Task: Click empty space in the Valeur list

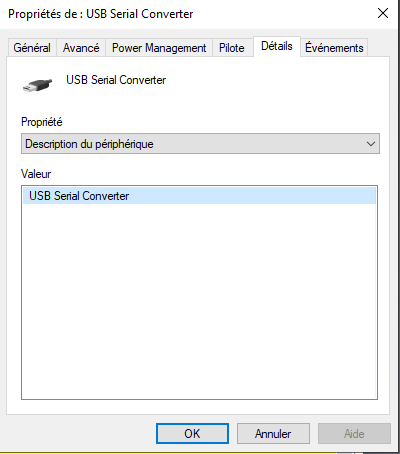Action: tap(199, 300)
